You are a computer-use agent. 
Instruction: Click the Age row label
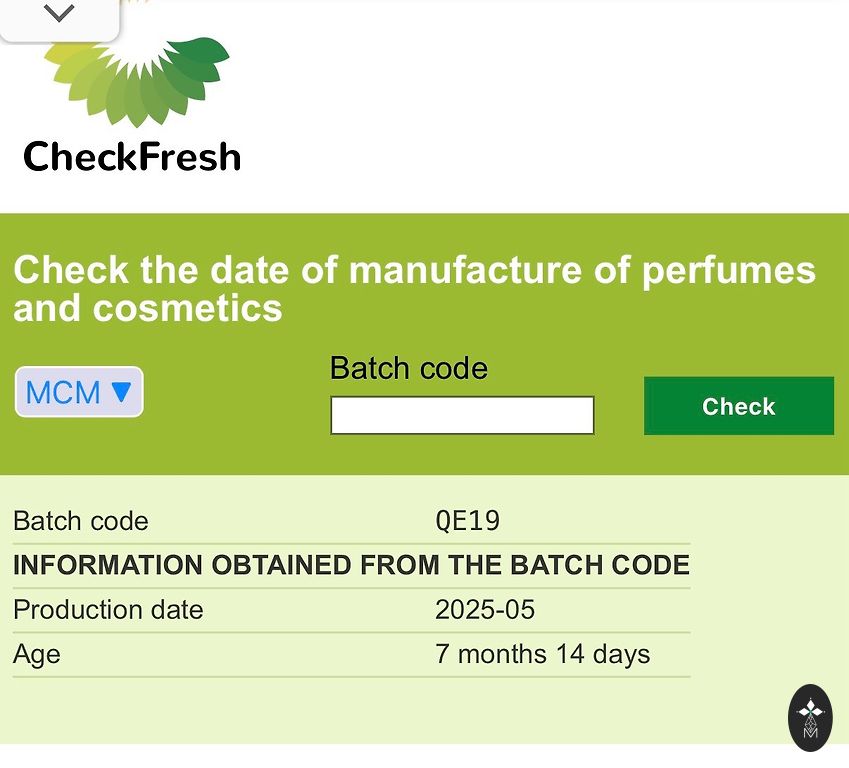click(x=37, y=655)
